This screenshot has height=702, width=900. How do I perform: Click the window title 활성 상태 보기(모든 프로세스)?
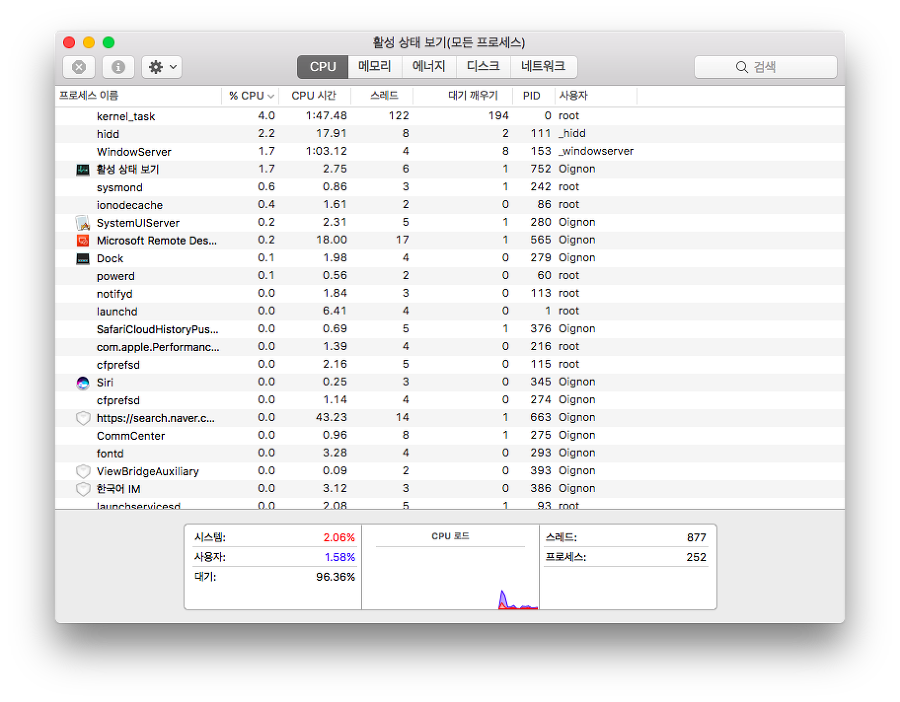coord(449,42)
